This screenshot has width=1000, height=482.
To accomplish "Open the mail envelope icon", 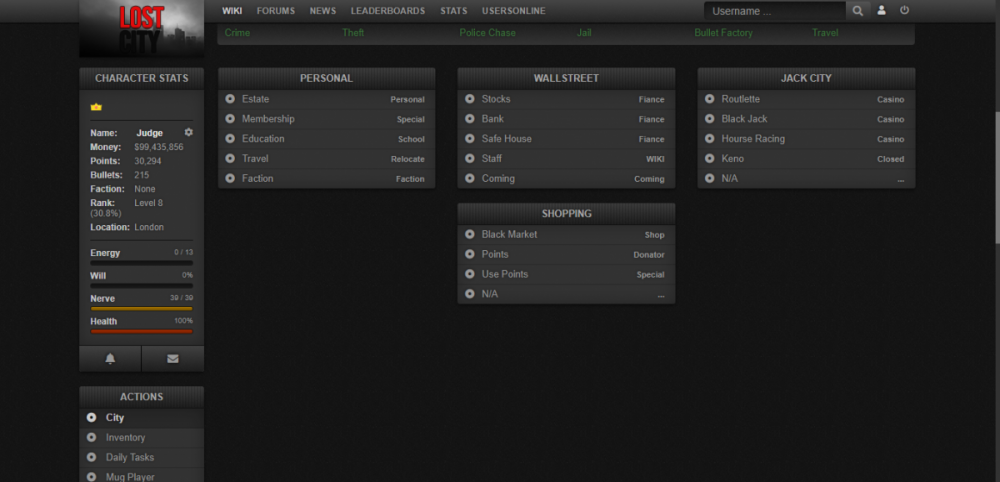I will coord(173,359).
